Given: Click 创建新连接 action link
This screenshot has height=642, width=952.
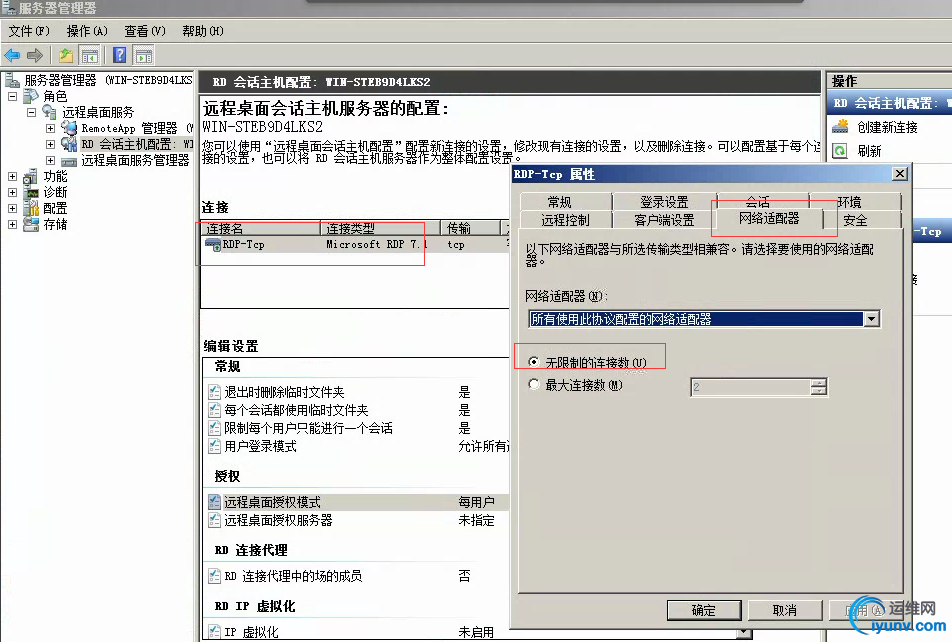Looking at the screenshot, I should [x=887, y=127].
